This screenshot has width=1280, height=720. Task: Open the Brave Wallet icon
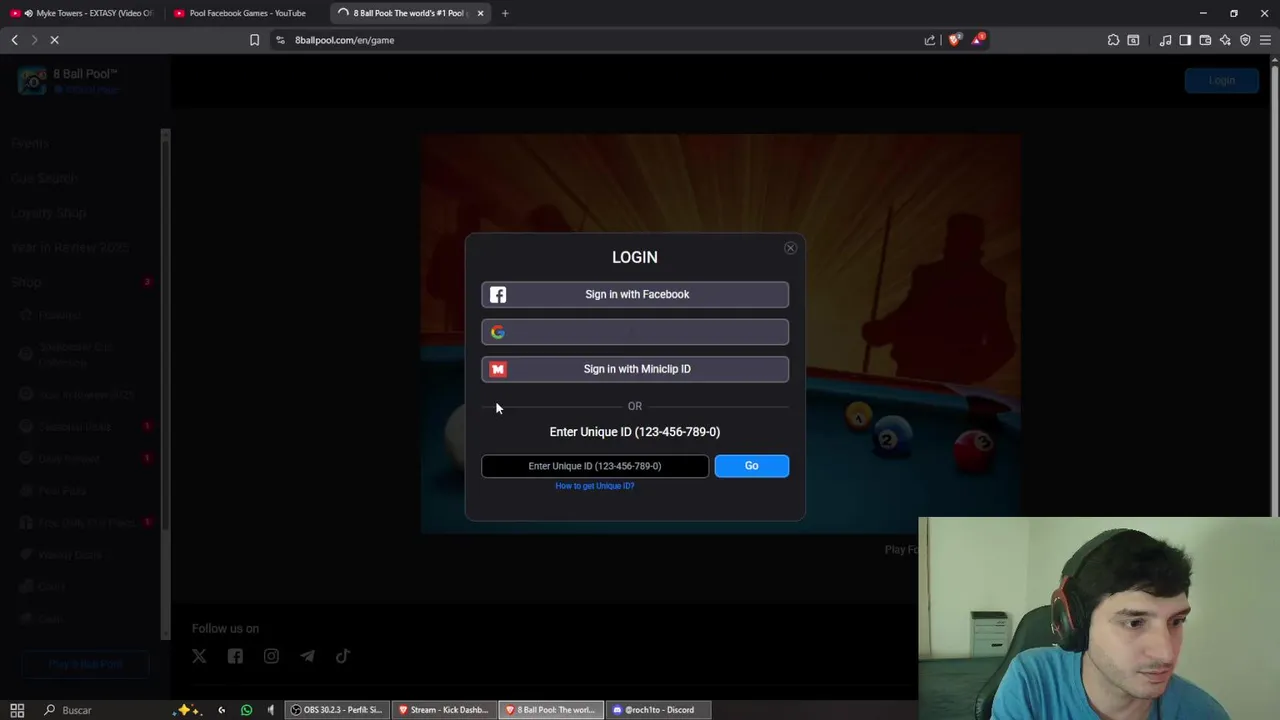[1205, 40]
